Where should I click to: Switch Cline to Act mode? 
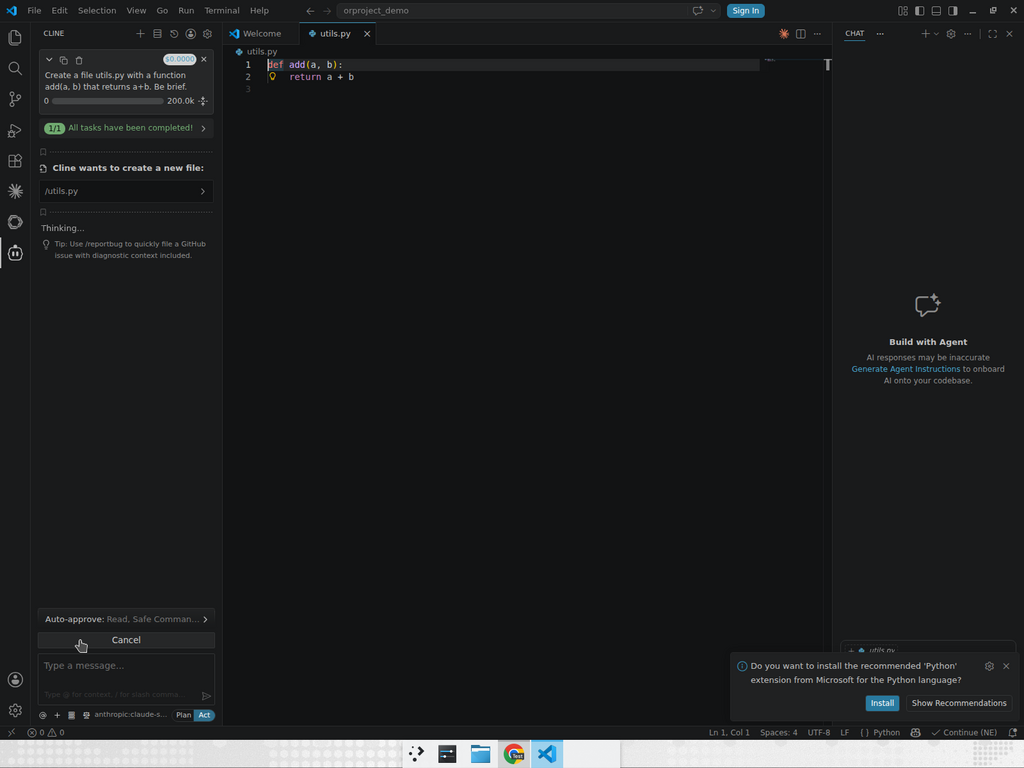pyautogui.click(x=204, y=715)
